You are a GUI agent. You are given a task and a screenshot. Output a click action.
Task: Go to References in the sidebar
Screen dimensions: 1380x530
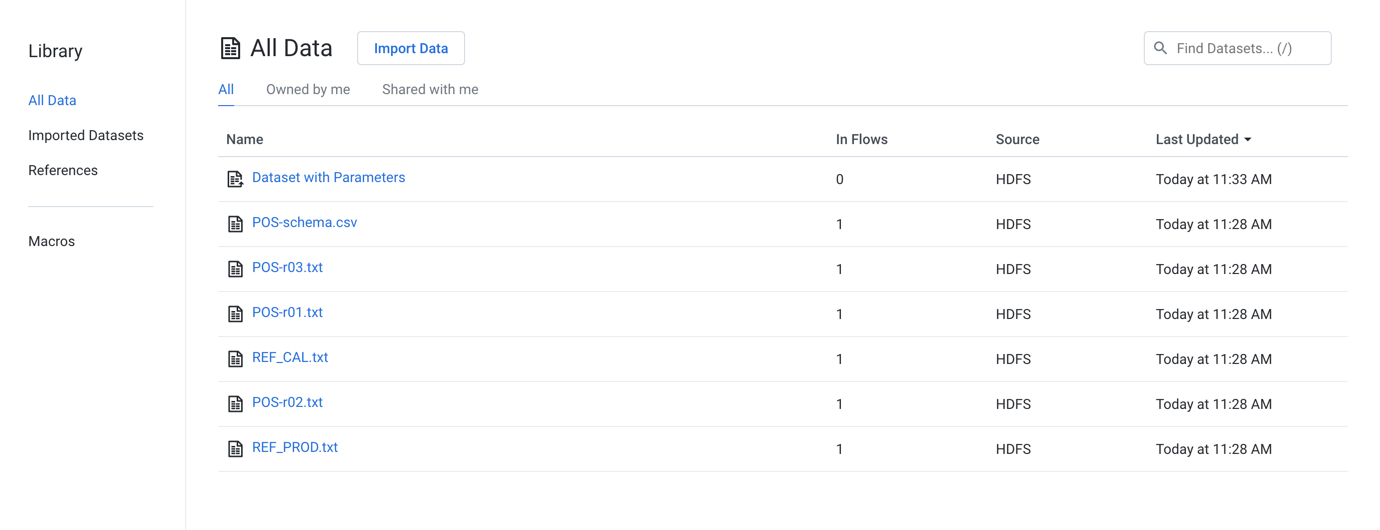[63, 171]
